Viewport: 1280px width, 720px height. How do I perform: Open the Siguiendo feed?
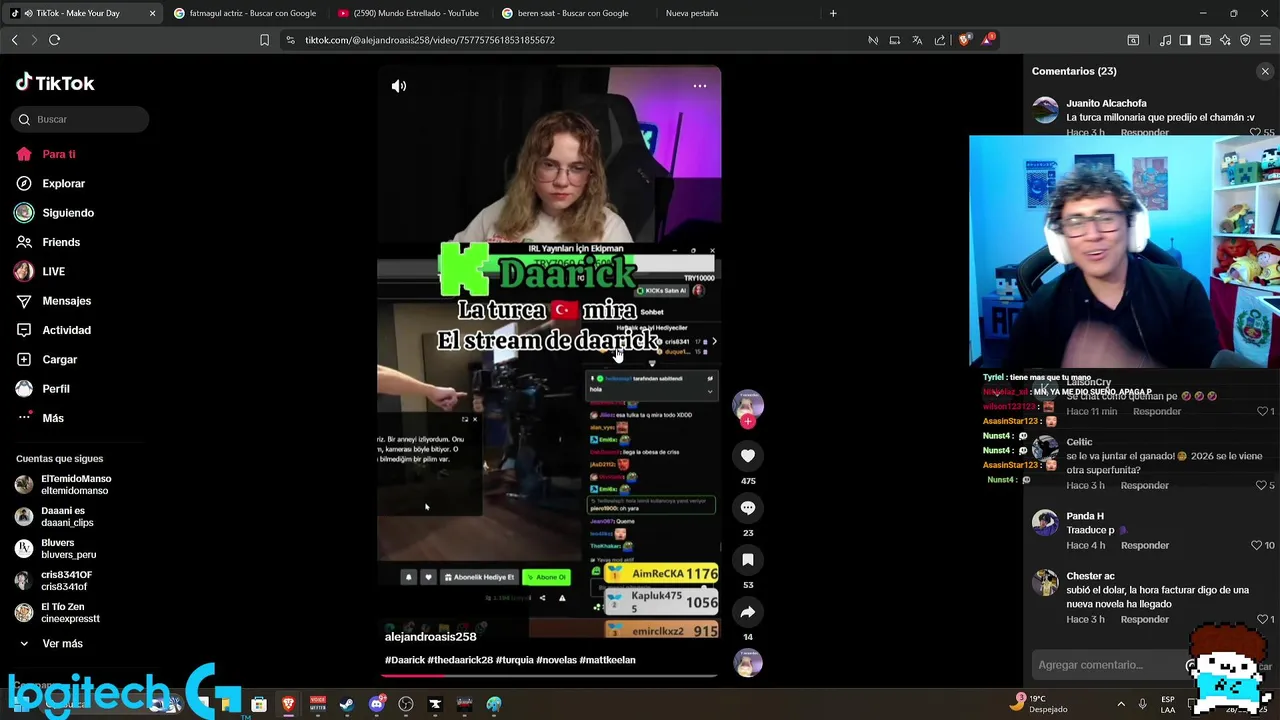tap(68, 213)
